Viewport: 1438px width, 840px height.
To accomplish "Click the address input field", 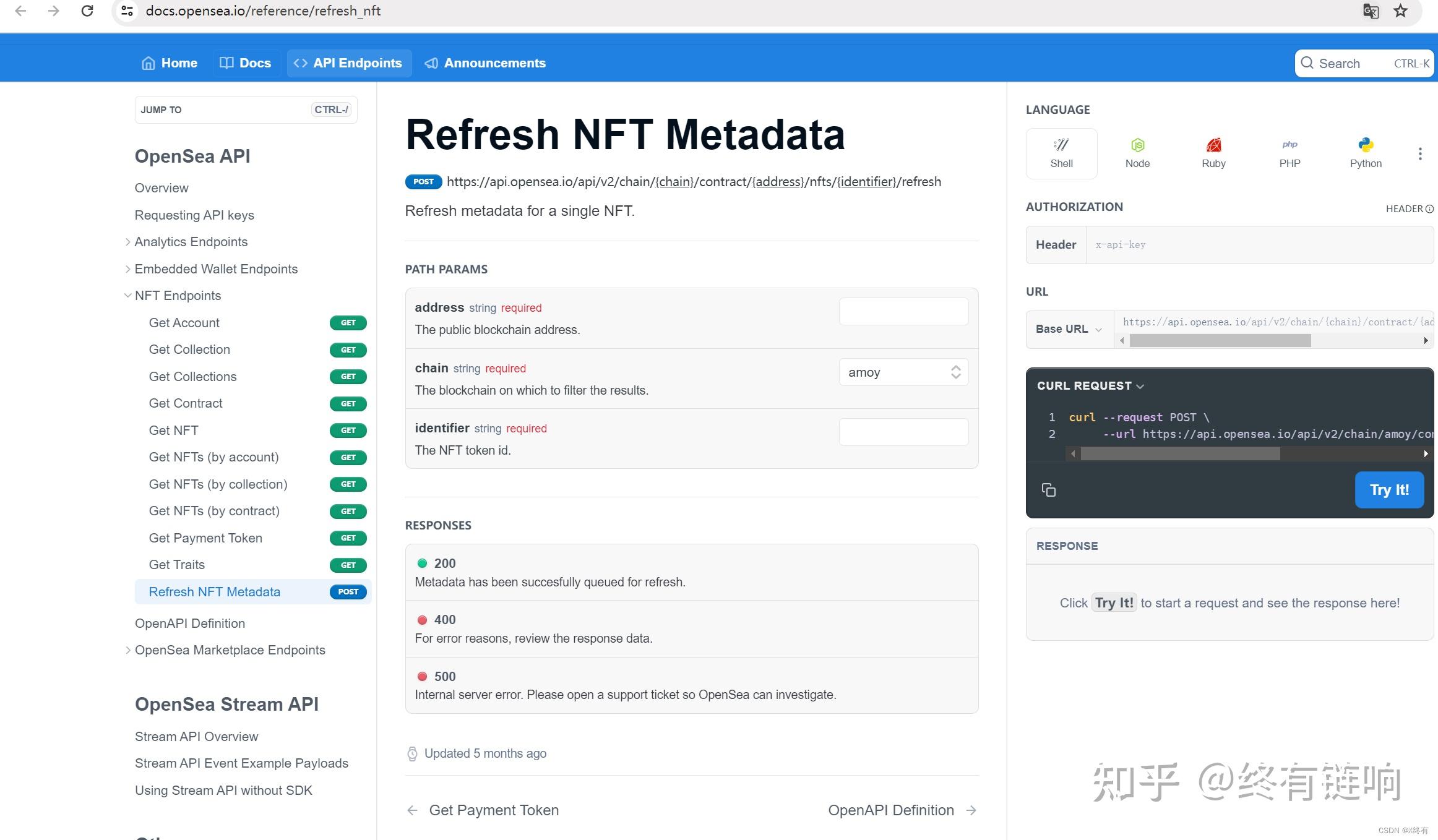I will point(903,312).
